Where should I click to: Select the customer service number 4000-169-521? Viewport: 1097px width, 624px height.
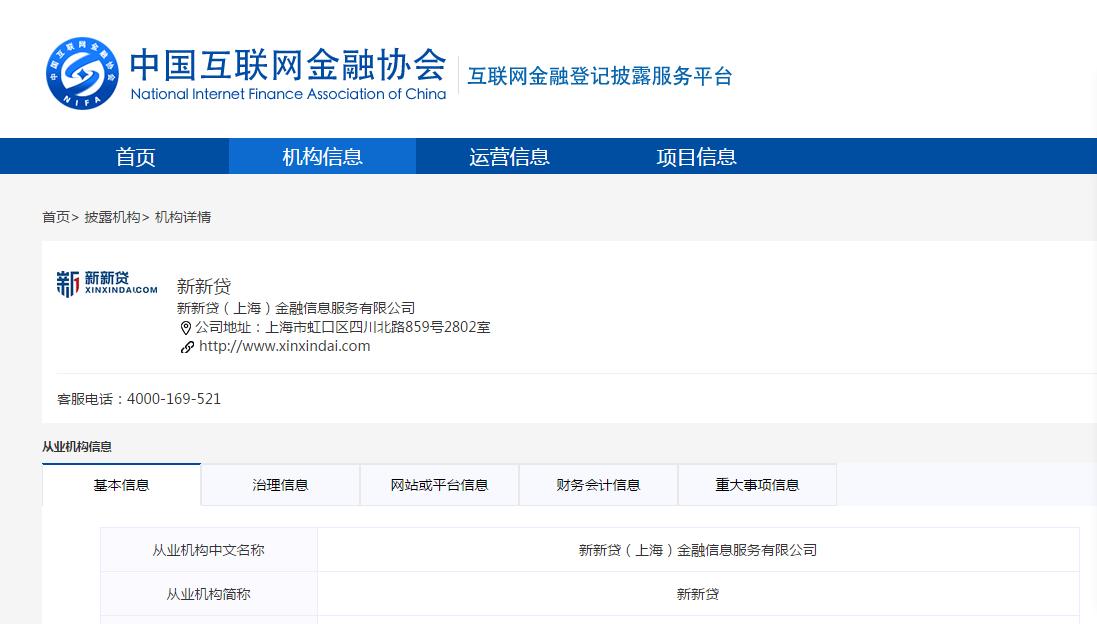tap(174, 398)
